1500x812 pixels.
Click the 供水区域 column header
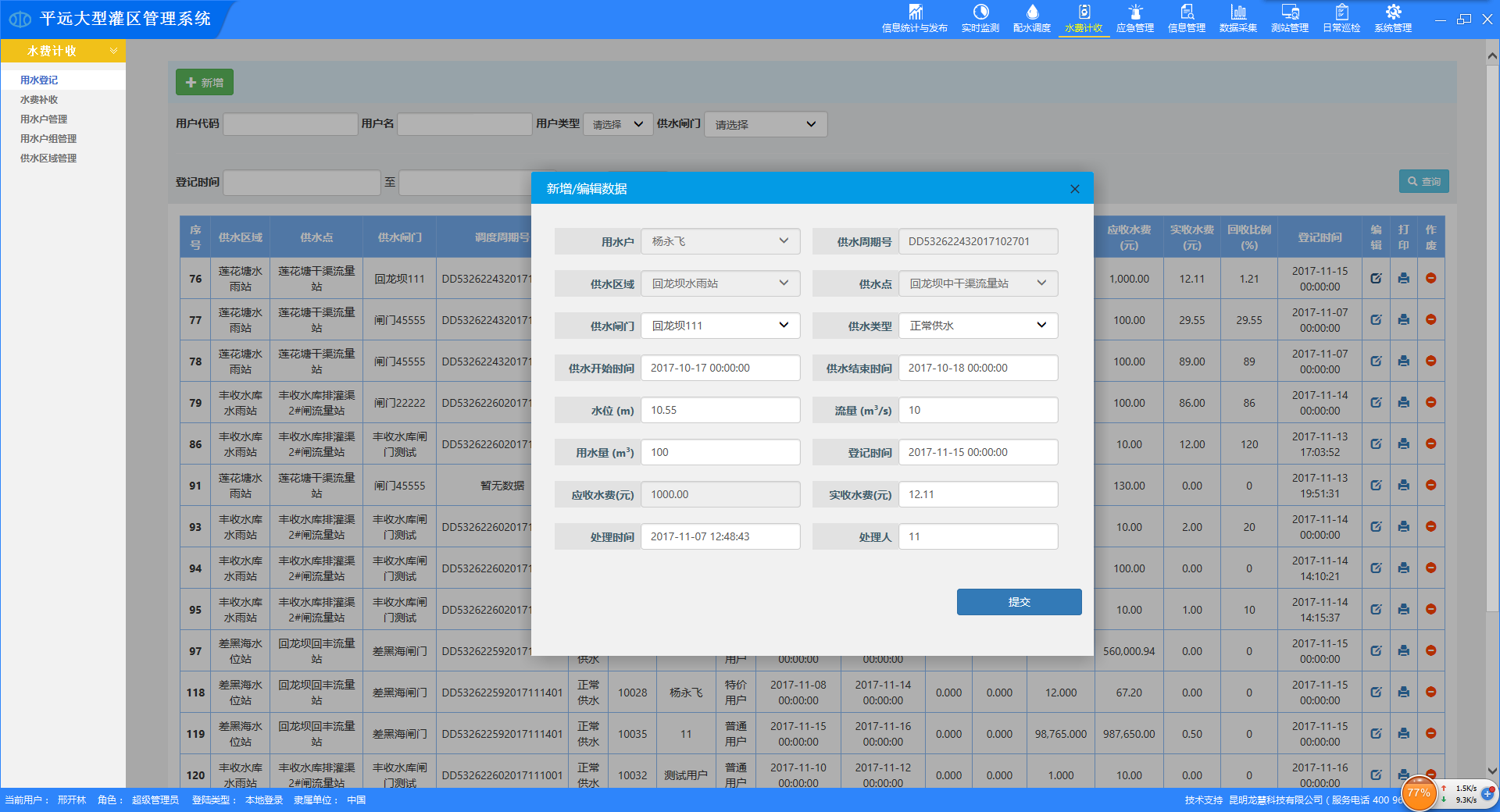(241, 237)
